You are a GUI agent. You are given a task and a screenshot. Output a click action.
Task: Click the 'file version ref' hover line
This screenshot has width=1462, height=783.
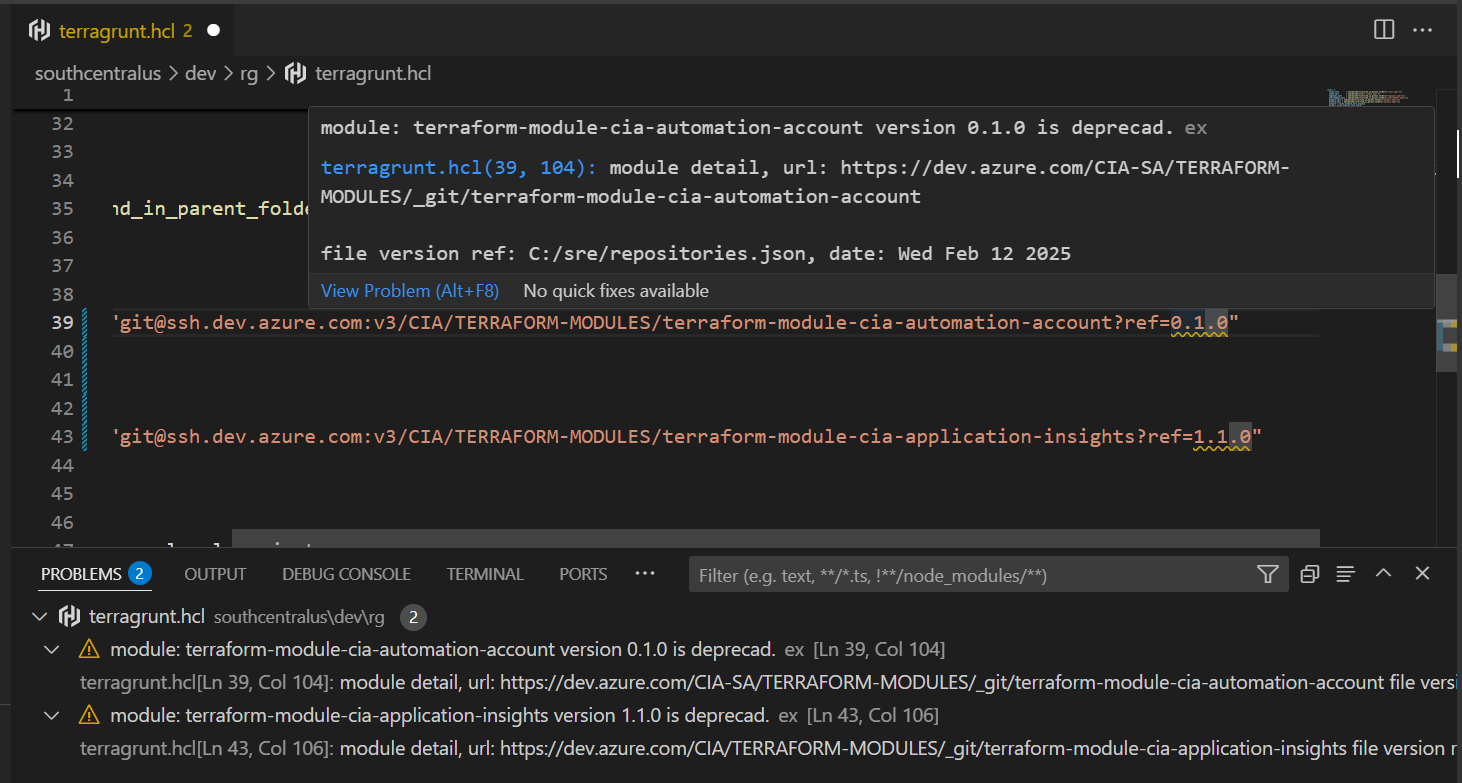696,253
